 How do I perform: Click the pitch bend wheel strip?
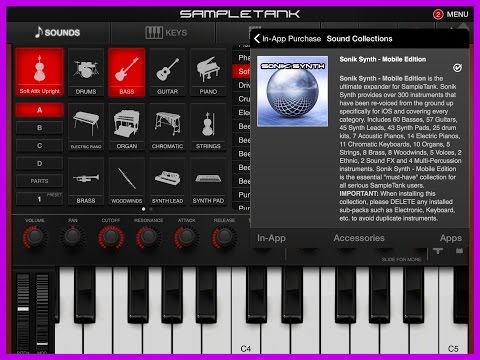(x=23, y=312)
